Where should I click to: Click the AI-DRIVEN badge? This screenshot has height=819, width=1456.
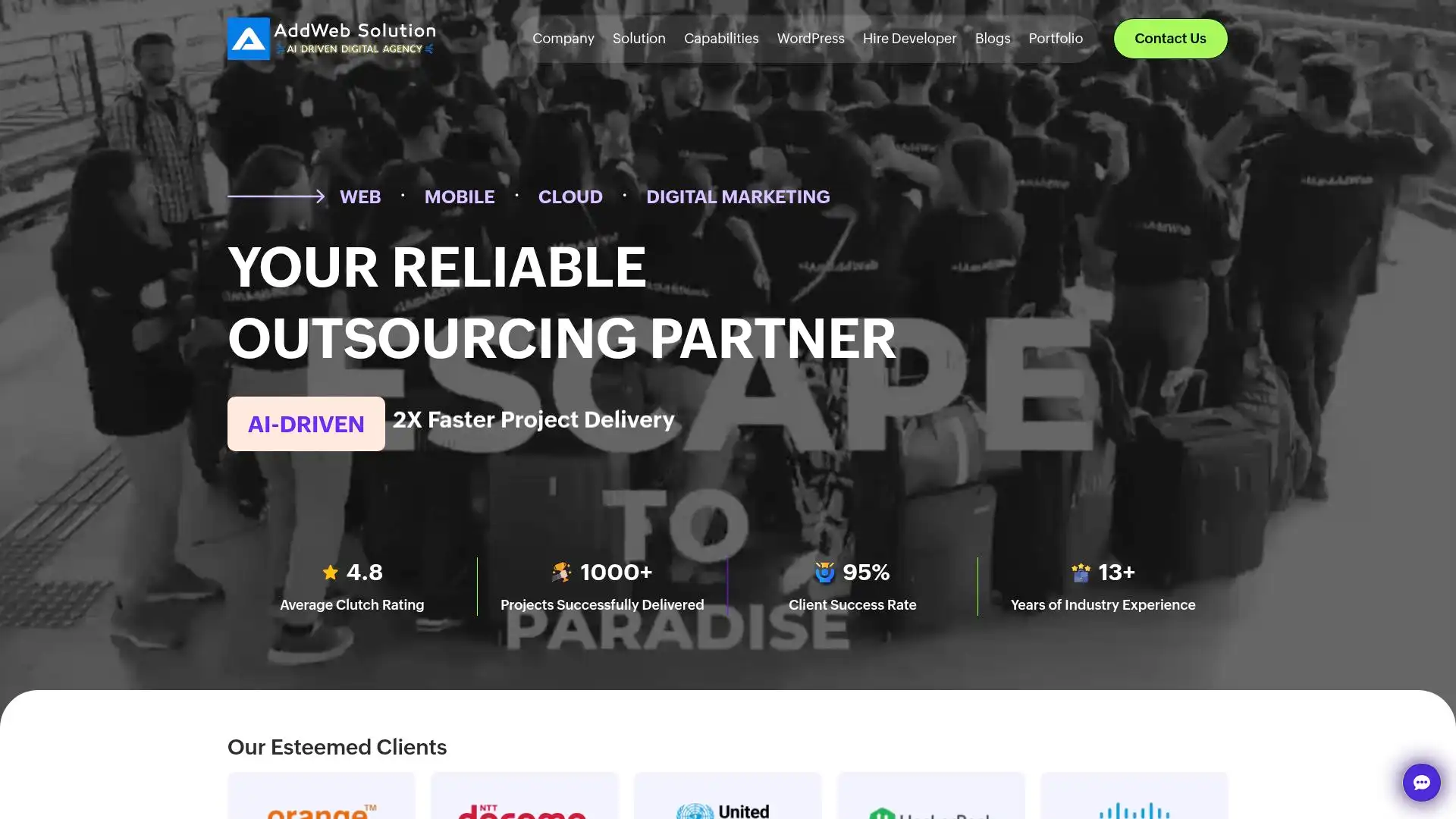point(306,424)
